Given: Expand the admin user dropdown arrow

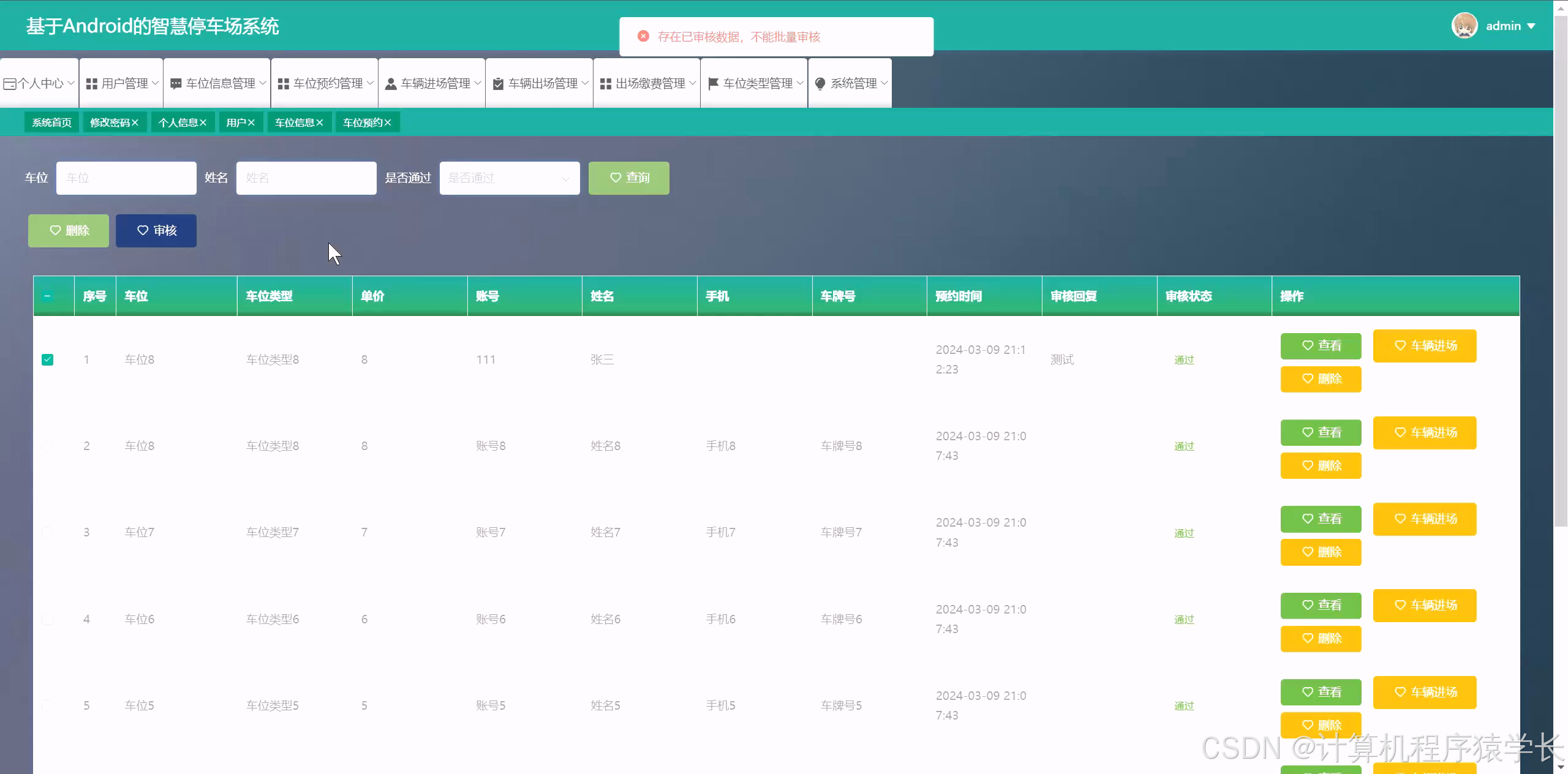Looking at the screenshot, I should pos(1531,26).
